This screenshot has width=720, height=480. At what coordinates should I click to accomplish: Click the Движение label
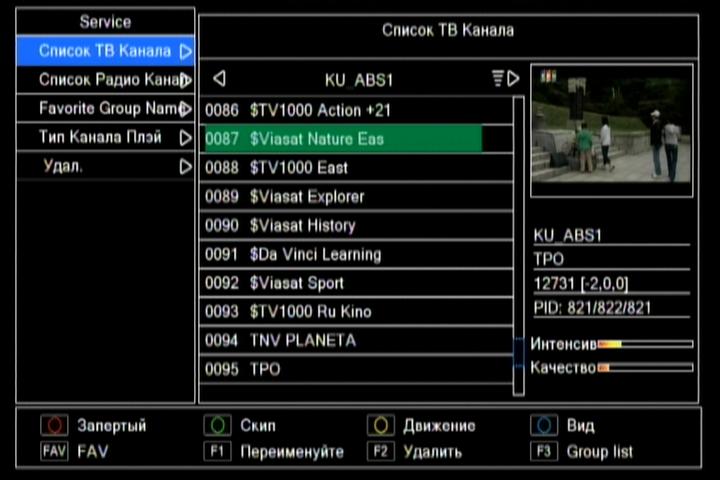pos(439,426)
